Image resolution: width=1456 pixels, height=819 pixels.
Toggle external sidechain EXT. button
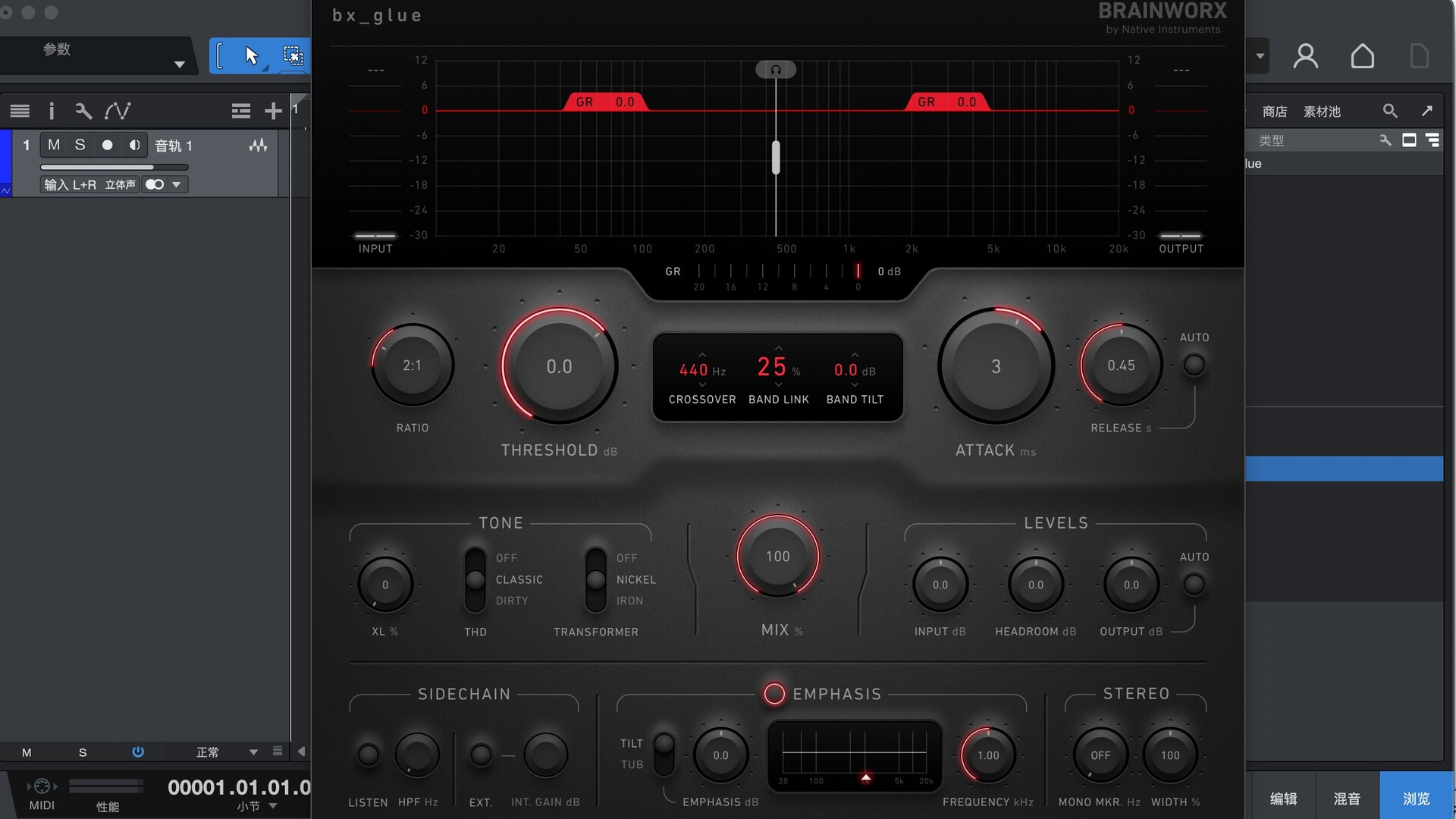[481, 755]
